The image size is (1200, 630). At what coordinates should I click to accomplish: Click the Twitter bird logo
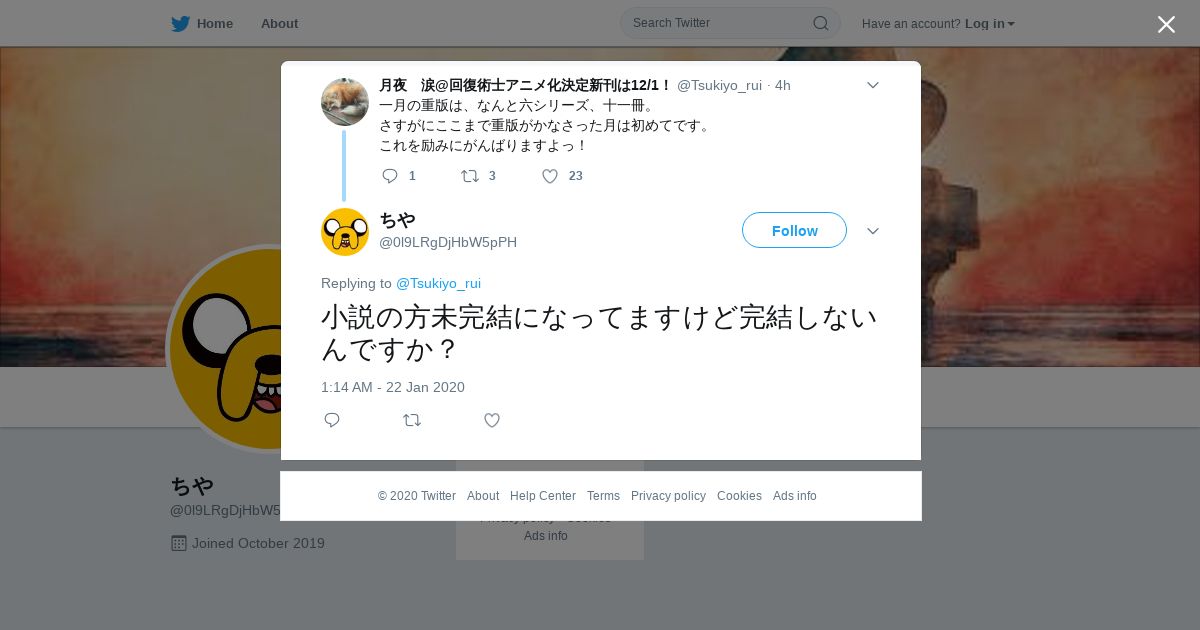[180, 24]
